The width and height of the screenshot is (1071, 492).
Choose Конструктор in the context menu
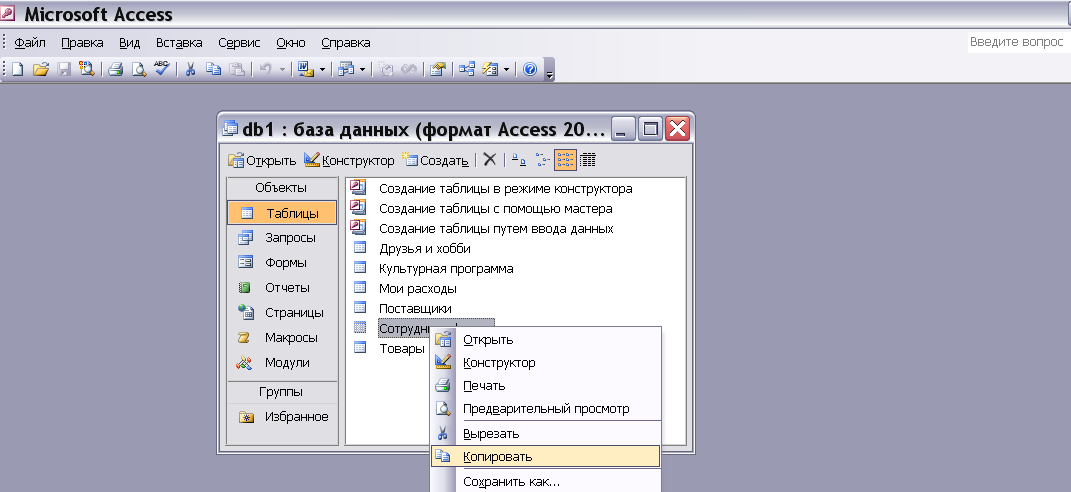click(x=546, y=363)
